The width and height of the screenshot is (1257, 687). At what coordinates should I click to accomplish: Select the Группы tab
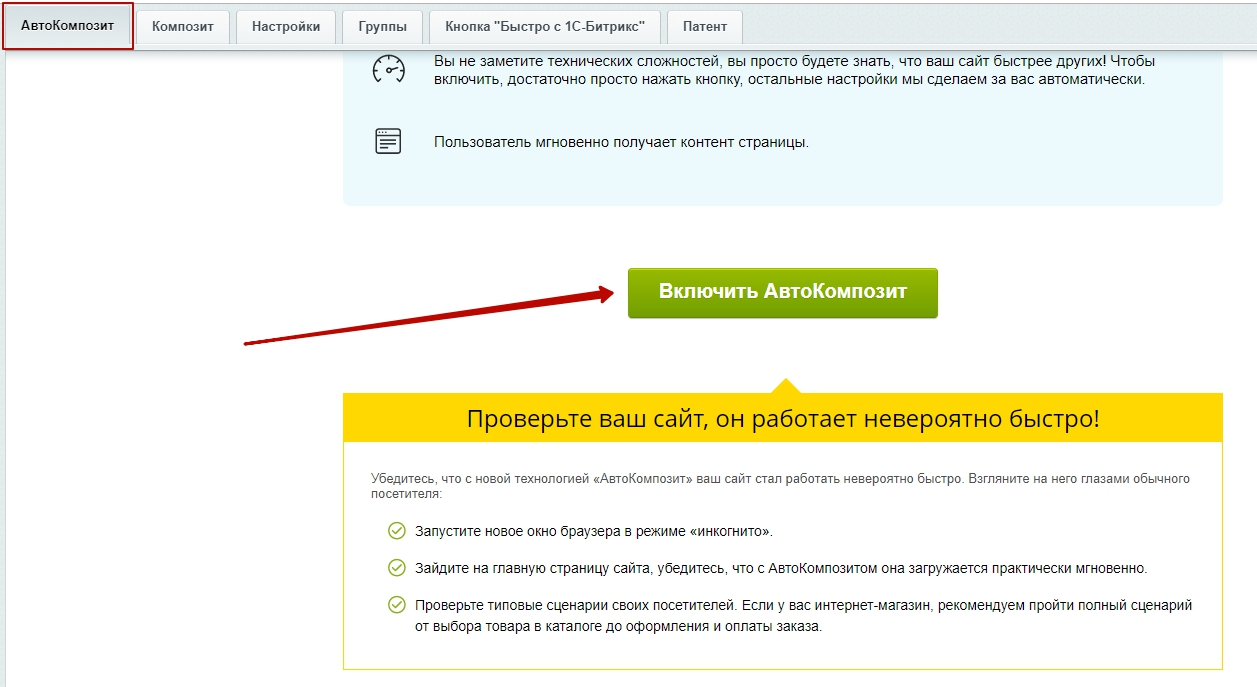[382, 27]
